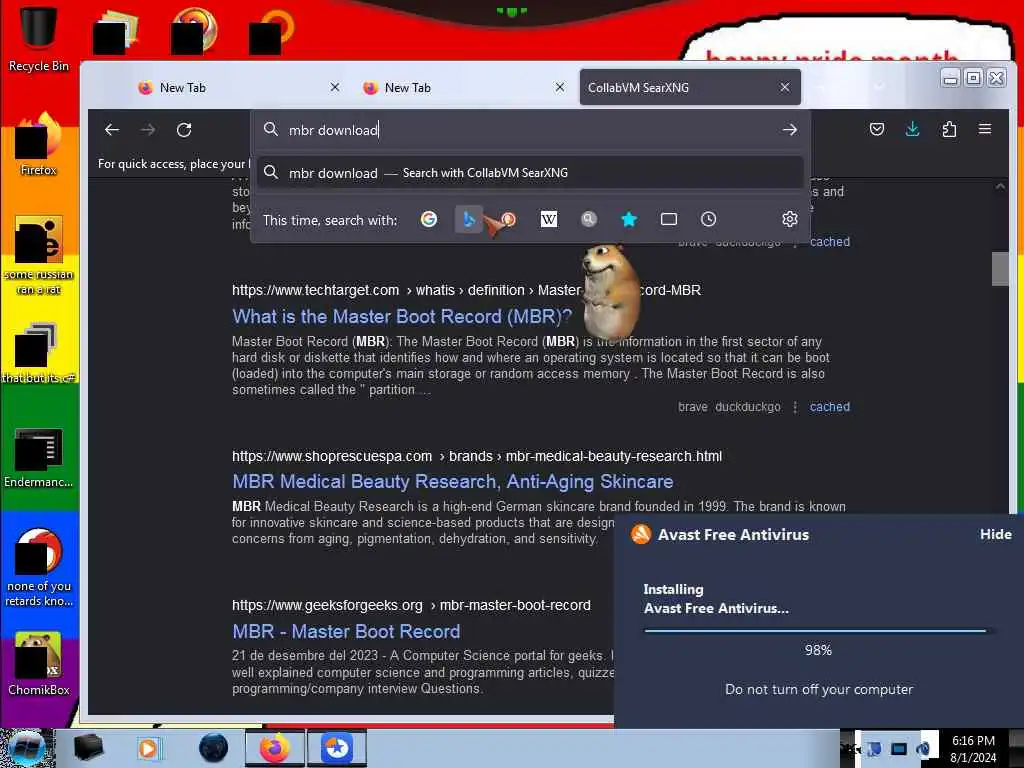
Task: Click the go arrow in the address bar
Action: coord(790,129)
